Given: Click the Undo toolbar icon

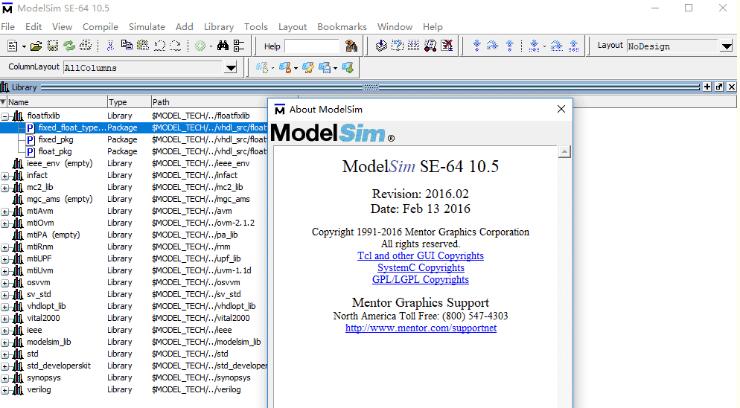Looking at the screenshot, I should pyautogui.click(x=160, y=46).
